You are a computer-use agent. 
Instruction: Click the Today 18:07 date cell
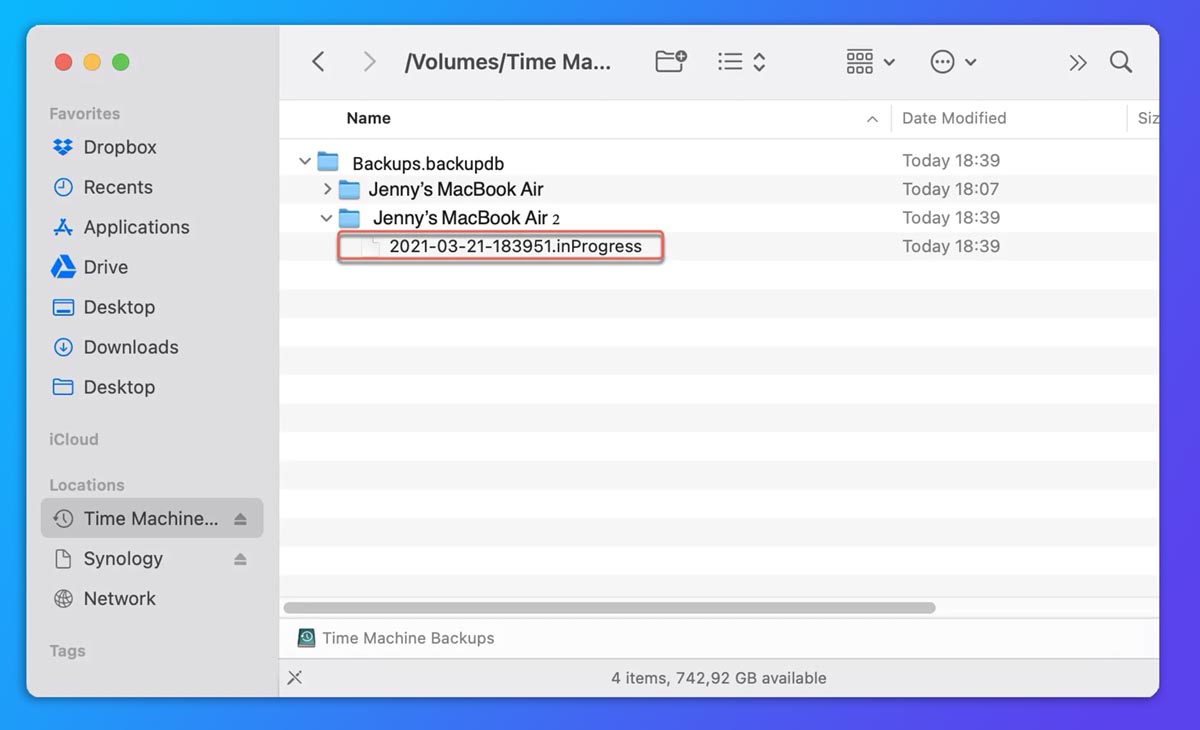951,189
